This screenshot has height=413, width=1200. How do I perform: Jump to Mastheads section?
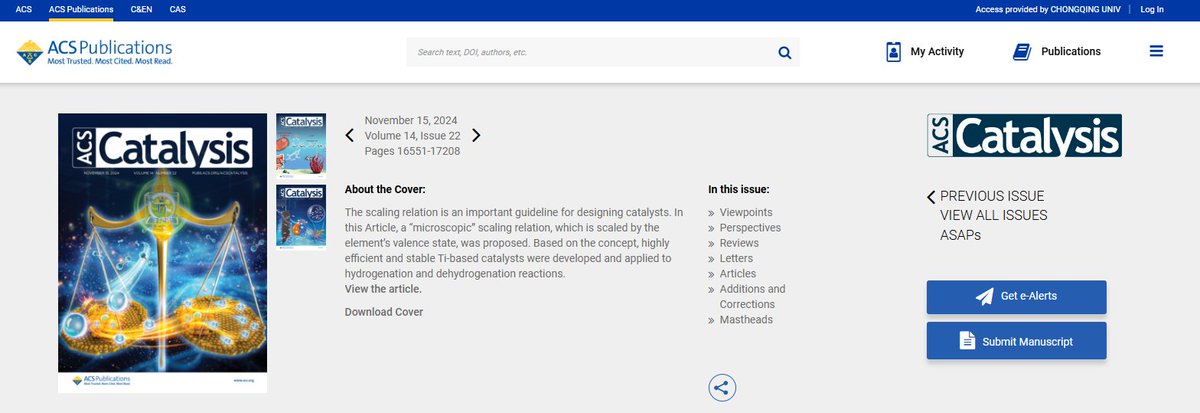click(746, 320)
